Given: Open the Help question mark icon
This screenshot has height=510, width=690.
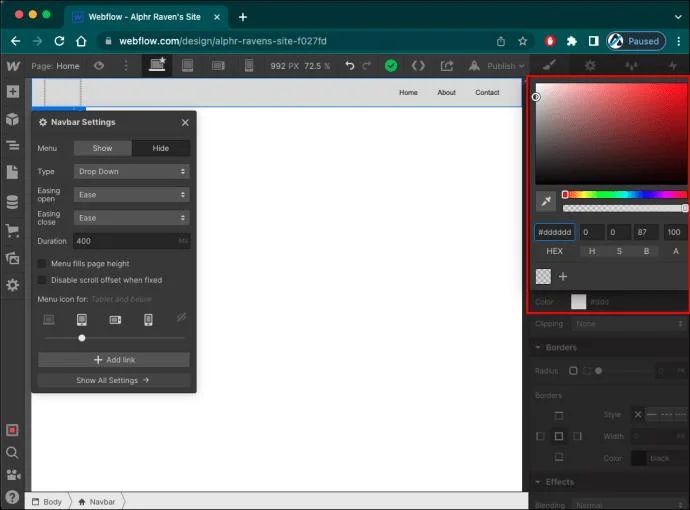Looking at the screenshot, I should (12, 497).
